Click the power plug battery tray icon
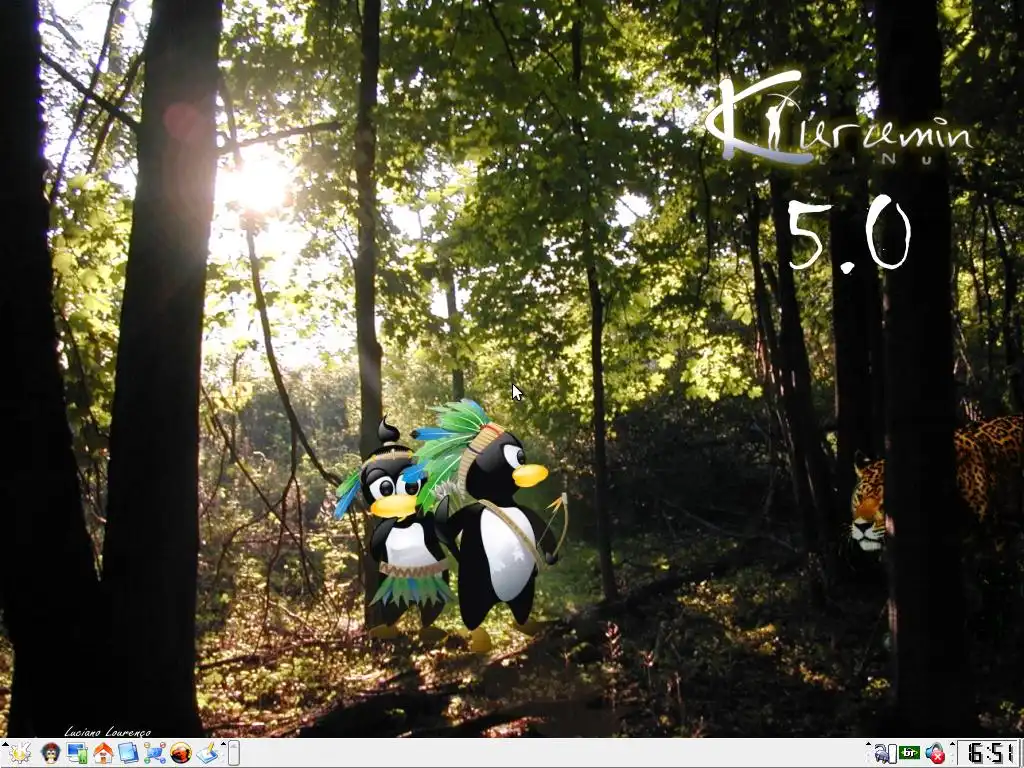Viewport: 1024px width, 768px height. click(885, 754)
